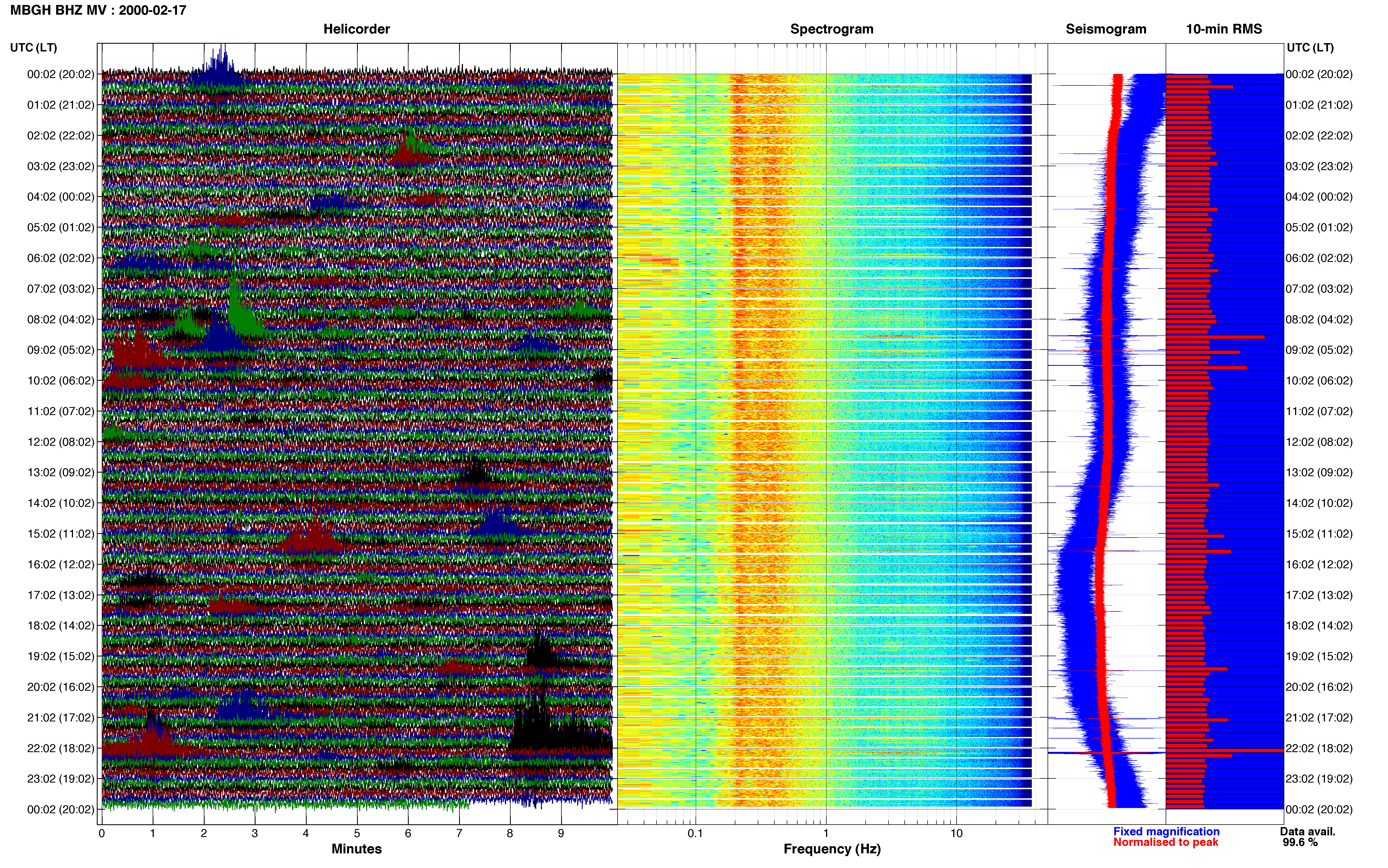The height and width of the screenshot is (868, 1388).
Task: Click the UTC (LT) label beside the 10-min RMS panel
Action: [1311, 48]
